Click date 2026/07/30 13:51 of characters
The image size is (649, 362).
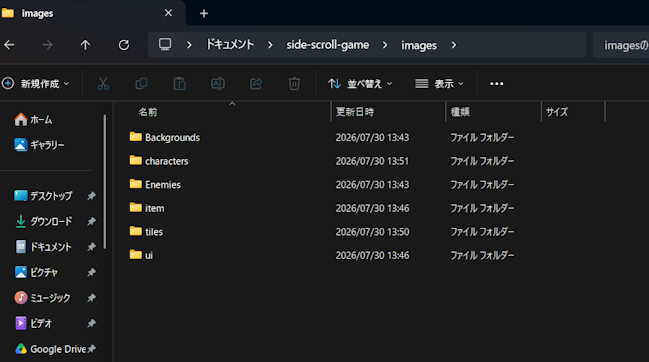[372, 161]
